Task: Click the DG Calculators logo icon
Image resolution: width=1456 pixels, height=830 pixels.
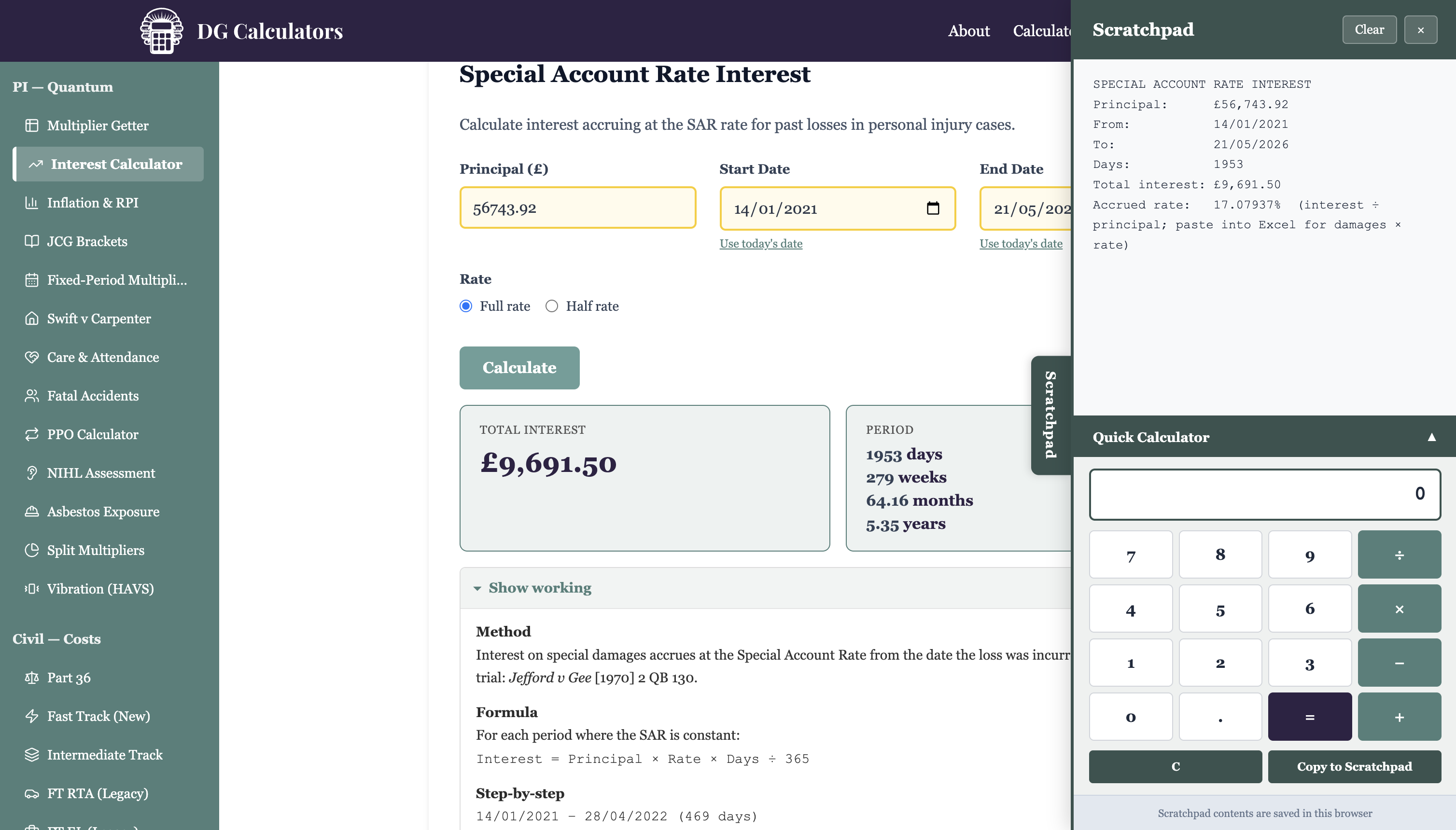Action: coord(161,31)
